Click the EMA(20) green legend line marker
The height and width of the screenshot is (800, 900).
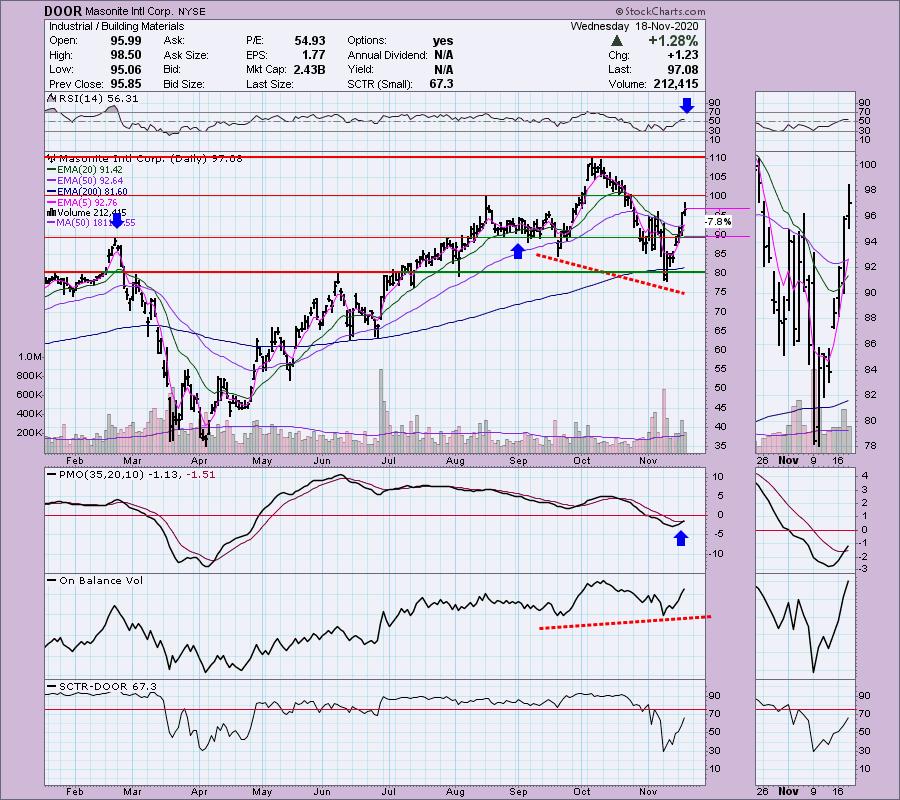pyautogui.click(x=52, y=170)
